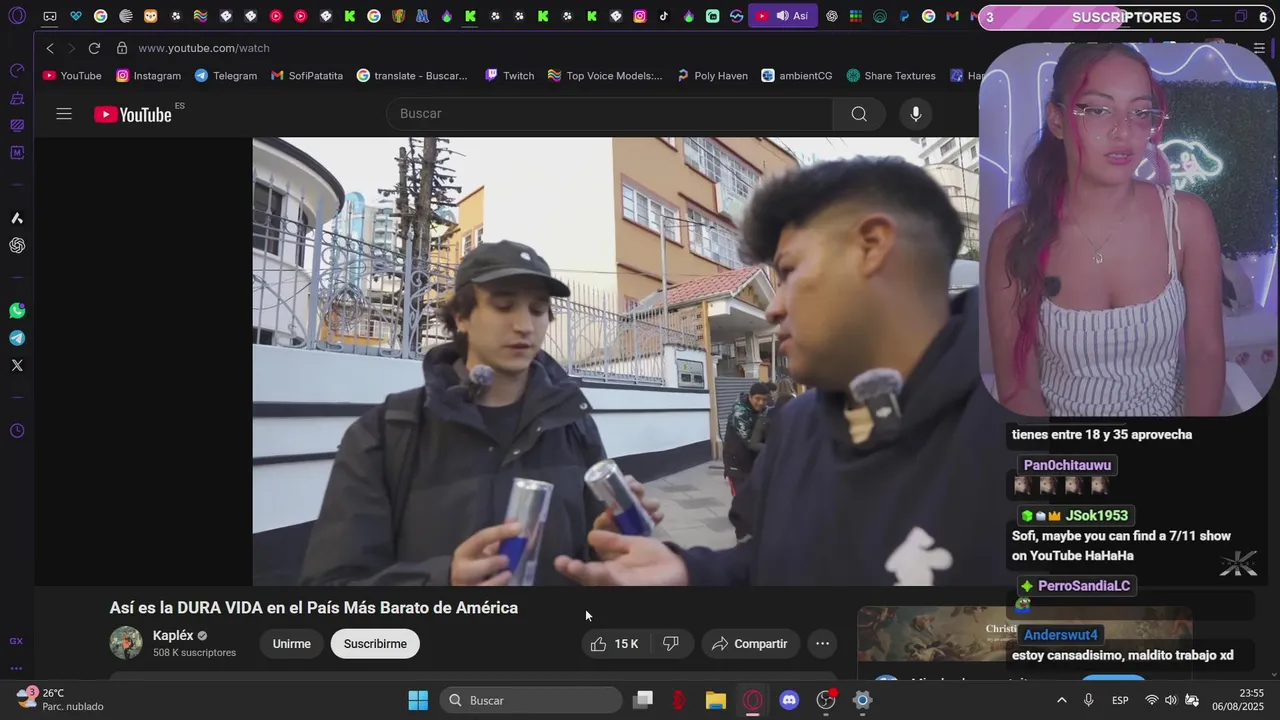Open Task View on the taskbar
The image size is (1280, 720).
[643, 700]
